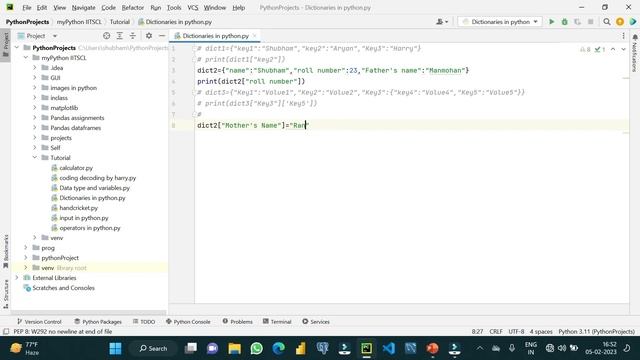Open the Tools menu
This screenshot has width=640, height=360.
pos(174,7)
